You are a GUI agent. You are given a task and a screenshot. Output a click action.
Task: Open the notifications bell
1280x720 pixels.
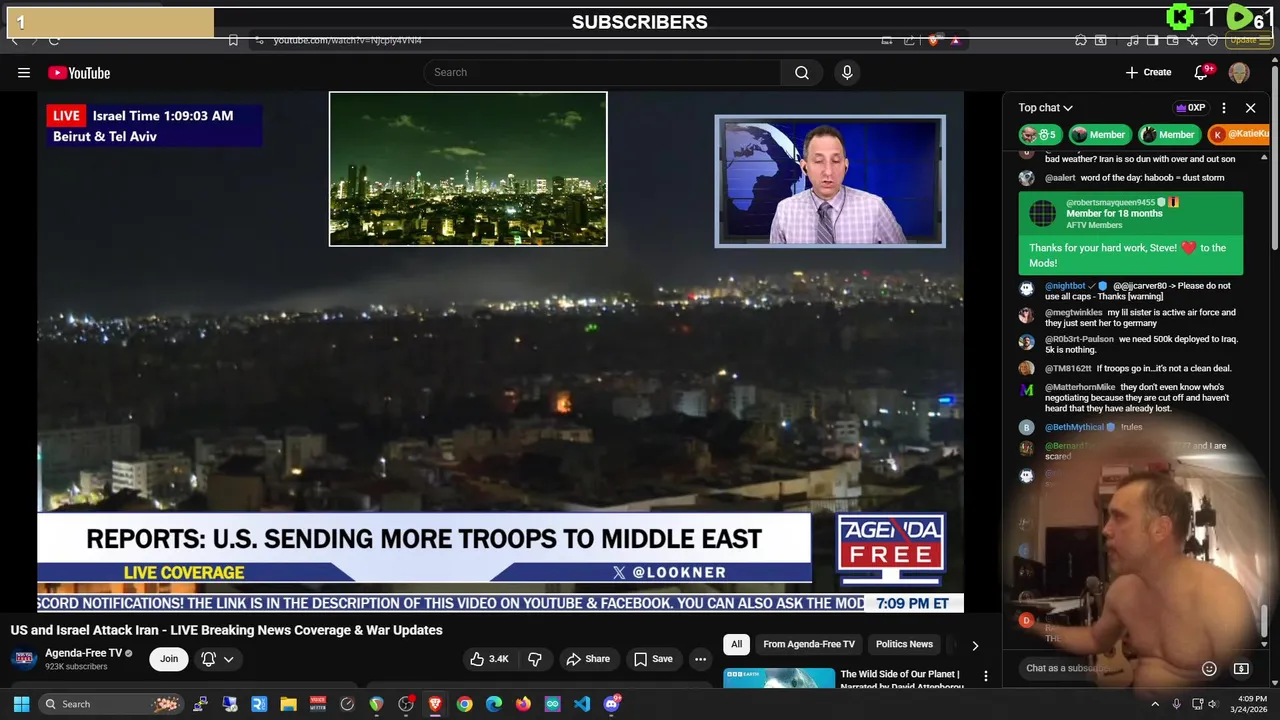pos(1202,72)
